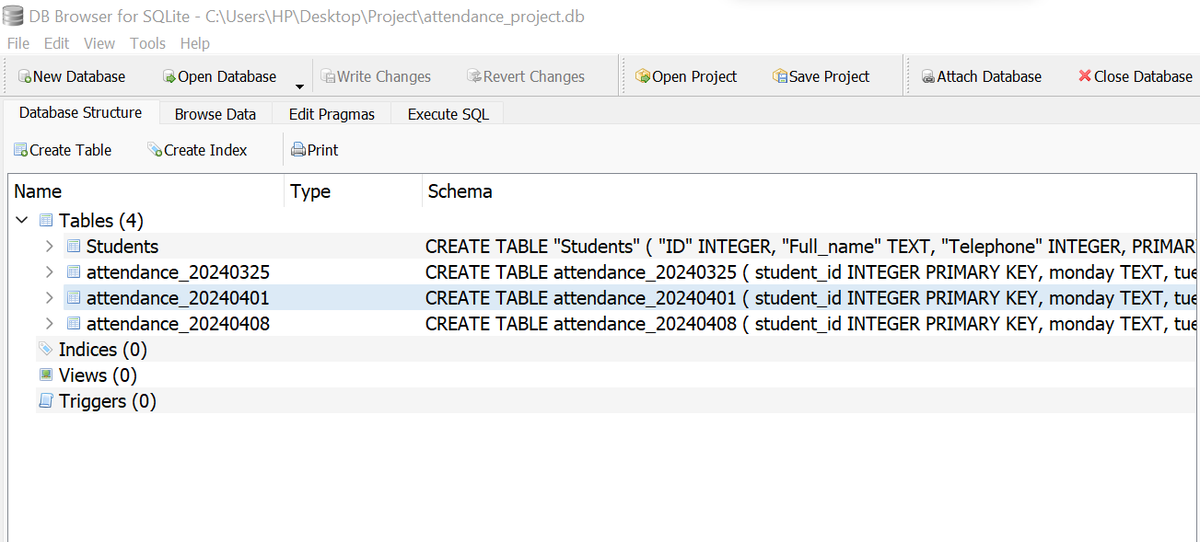Click the table icon beside attendance_20240408

(x=73, y=324)
